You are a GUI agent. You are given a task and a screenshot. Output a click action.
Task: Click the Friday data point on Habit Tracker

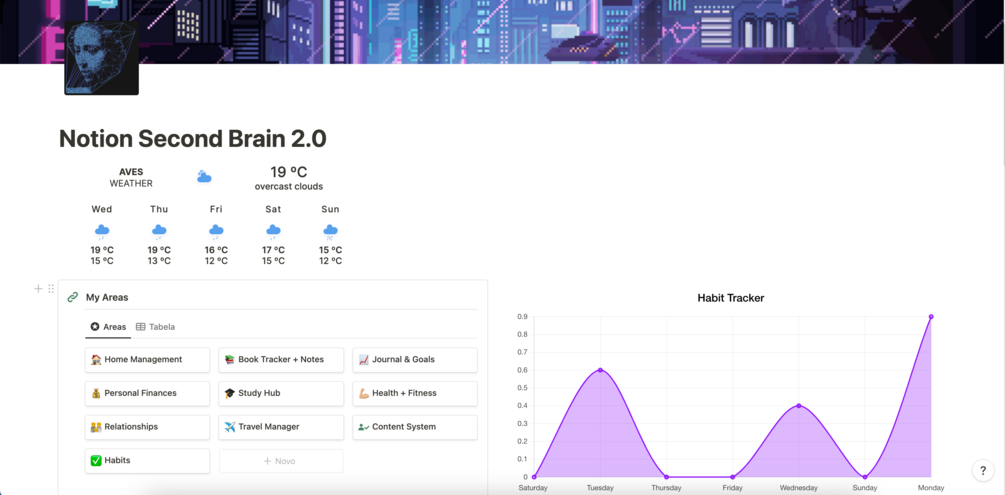(733, 476)
